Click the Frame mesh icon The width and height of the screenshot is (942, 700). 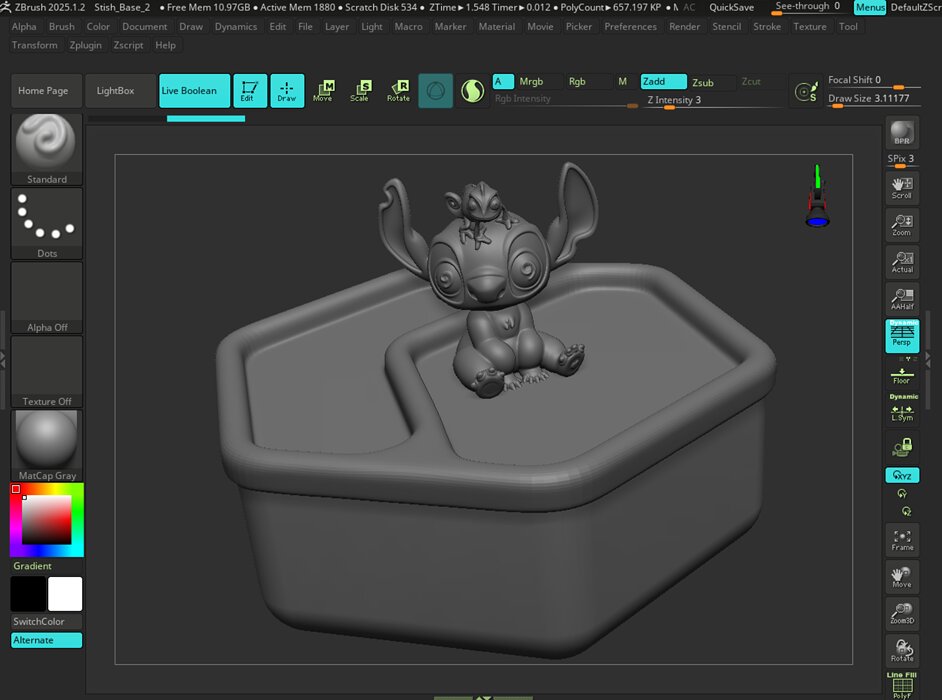[x=902, y=540]
